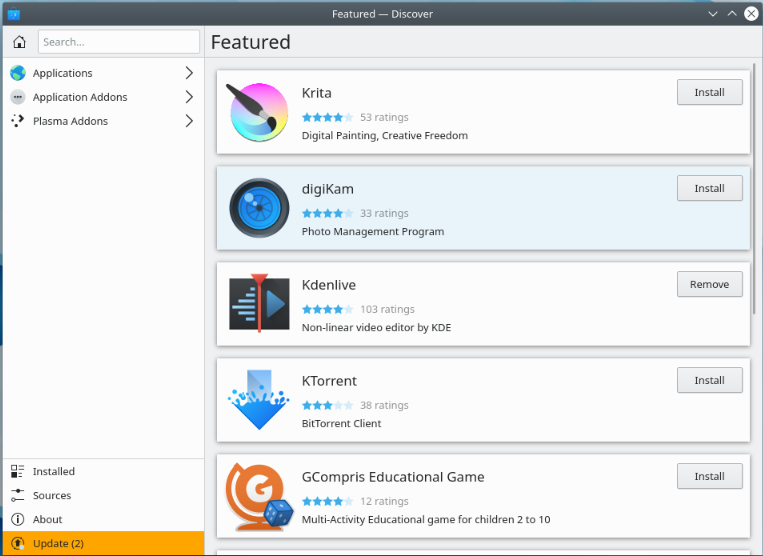Focus the Search field
The width and height of the screenshot is (763, 556).
click(119, 42)
